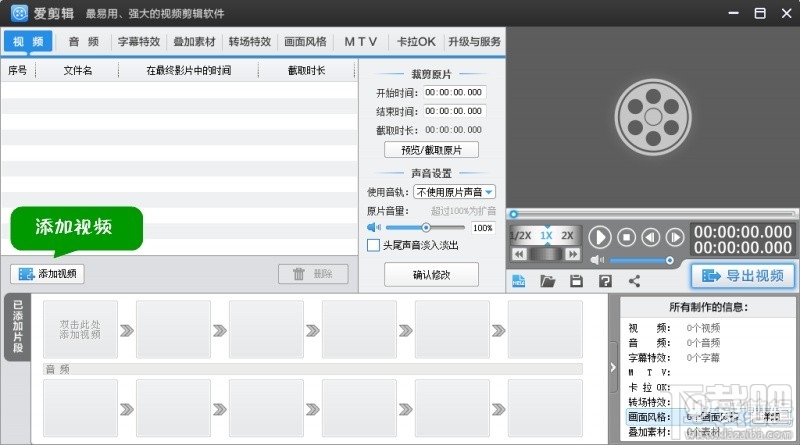Click the film reel preview icon
Viewport: 800px width, 445px height.
coord(653,117)
